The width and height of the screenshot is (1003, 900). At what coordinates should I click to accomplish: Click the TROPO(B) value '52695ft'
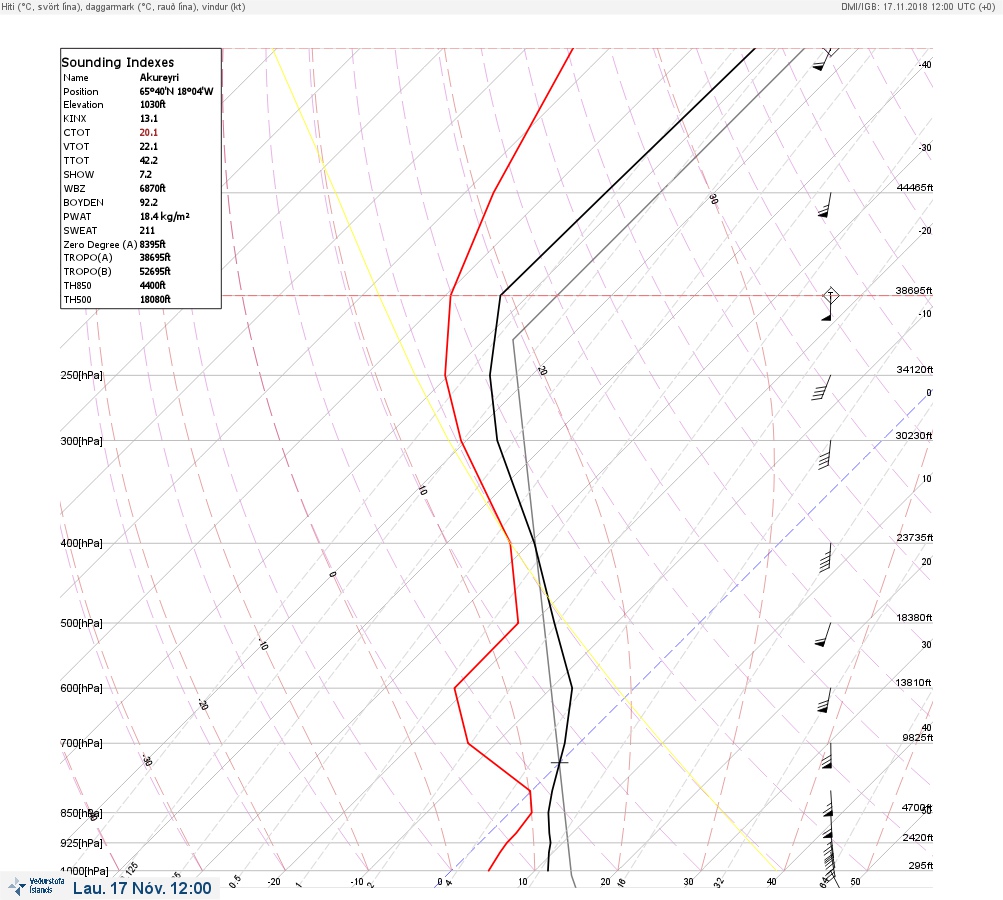tap(155, 271)
